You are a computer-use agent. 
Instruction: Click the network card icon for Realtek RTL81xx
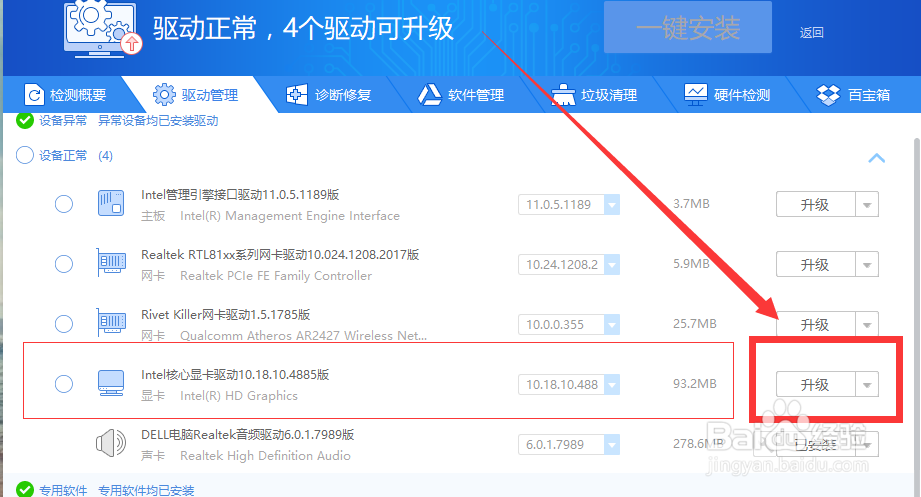point(111,263)
